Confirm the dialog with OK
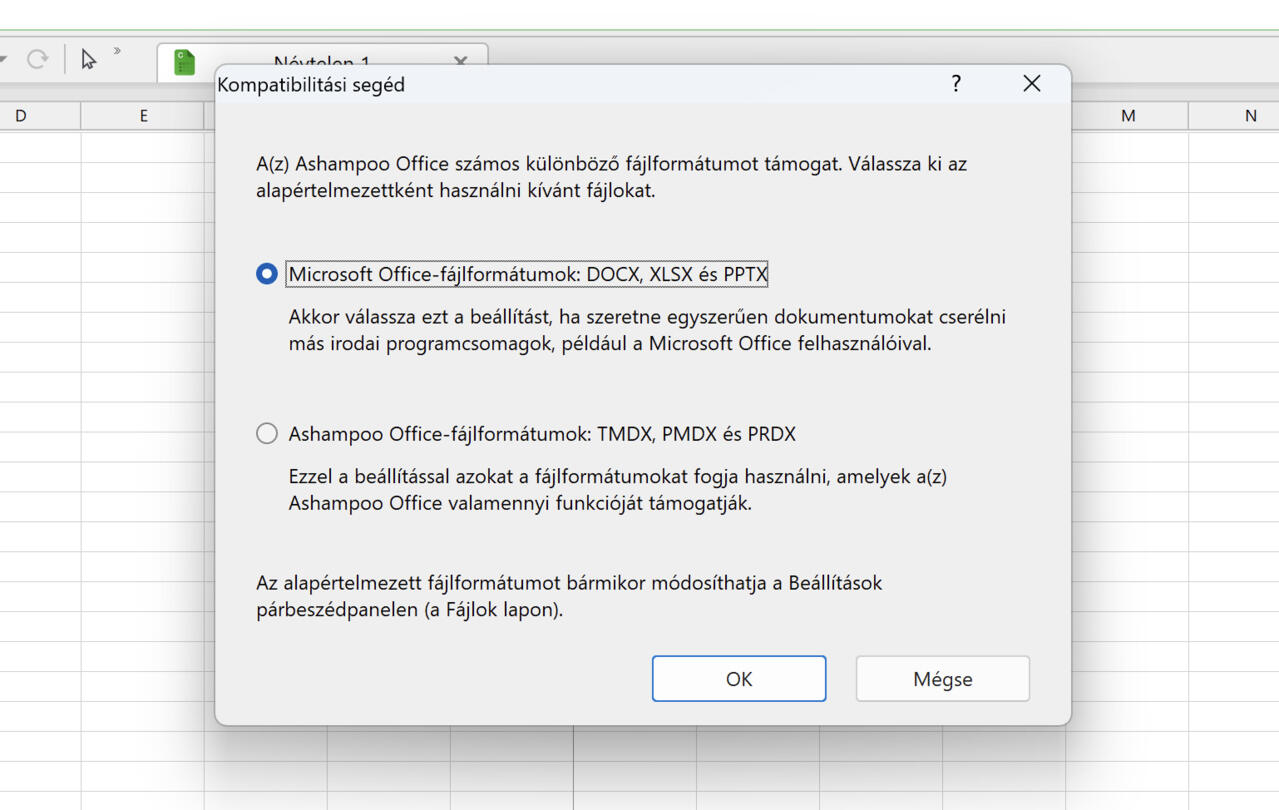 click(739, 679)
